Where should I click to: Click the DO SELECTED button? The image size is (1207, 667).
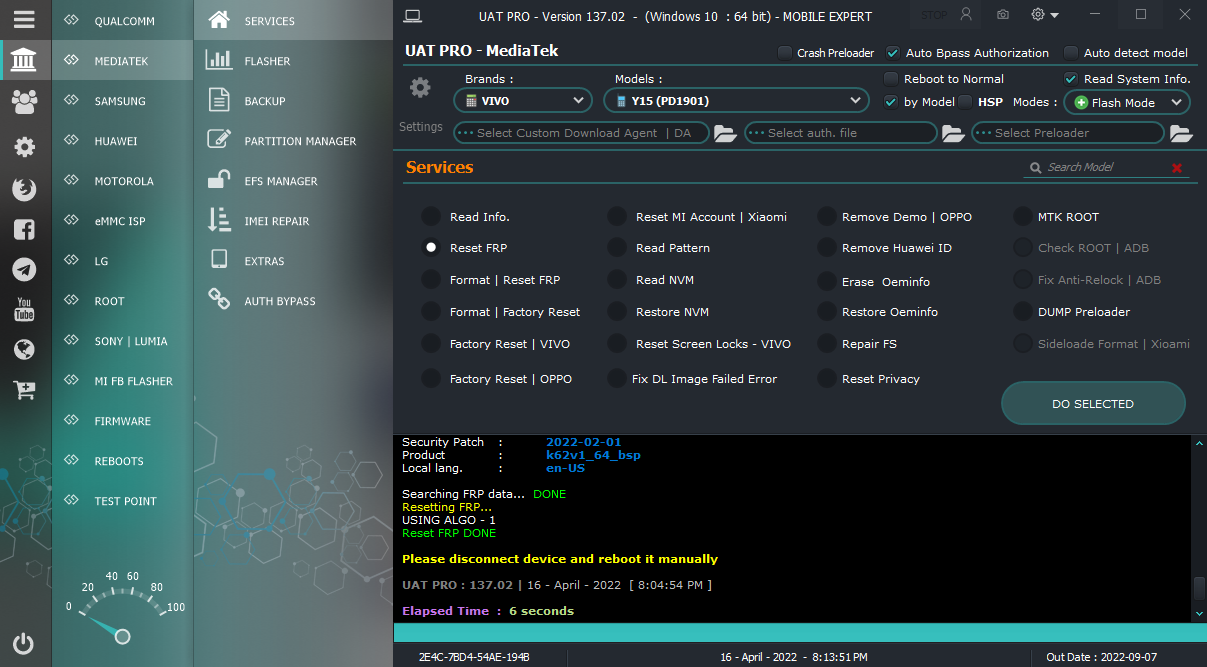[1093, 404]
